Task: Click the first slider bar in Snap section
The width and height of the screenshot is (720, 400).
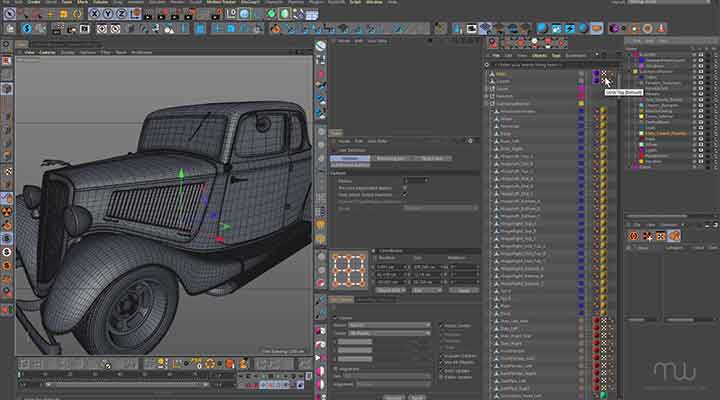Action: (355, 342)
